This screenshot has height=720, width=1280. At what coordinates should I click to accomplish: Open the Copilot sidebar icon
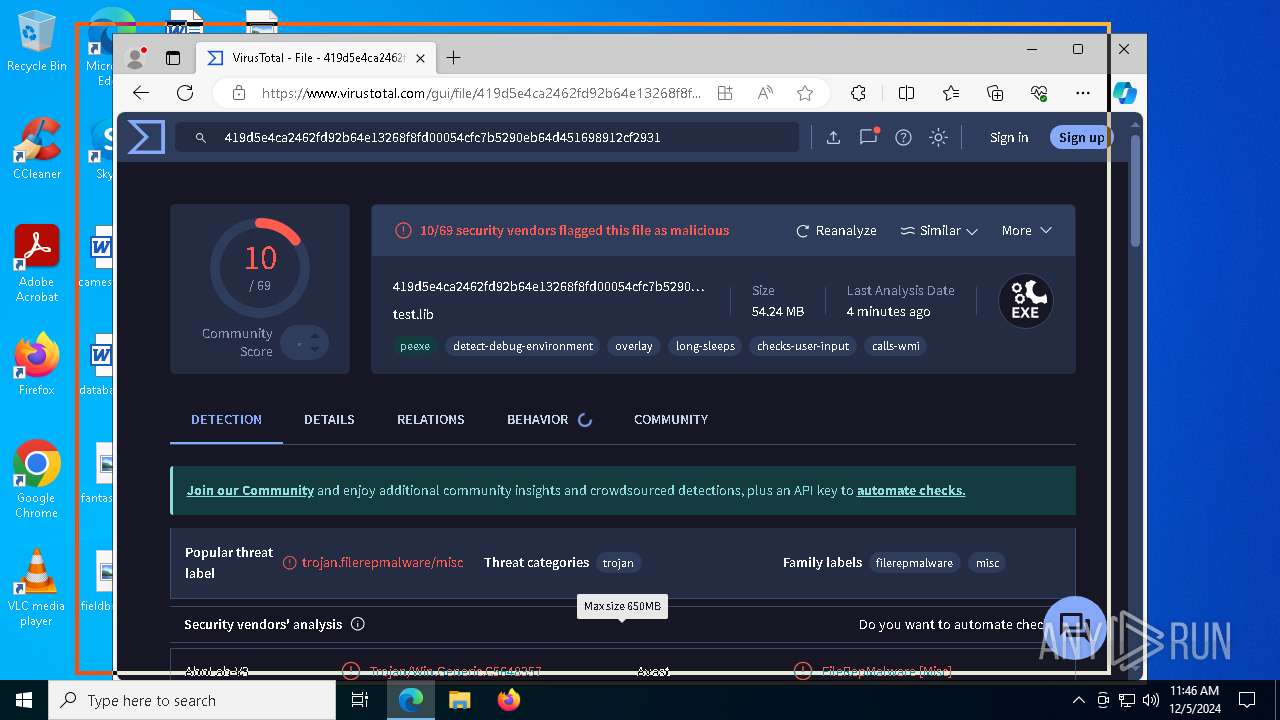point(1125,93)
